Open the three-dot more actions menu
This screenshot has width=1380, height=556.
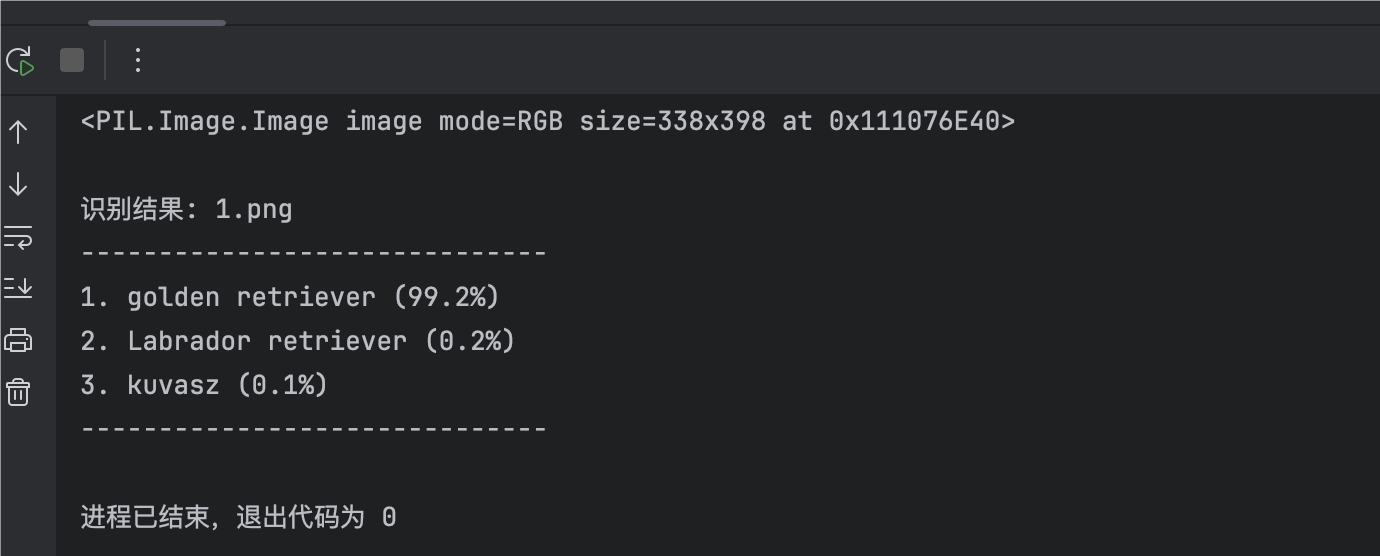coord(138,61)
